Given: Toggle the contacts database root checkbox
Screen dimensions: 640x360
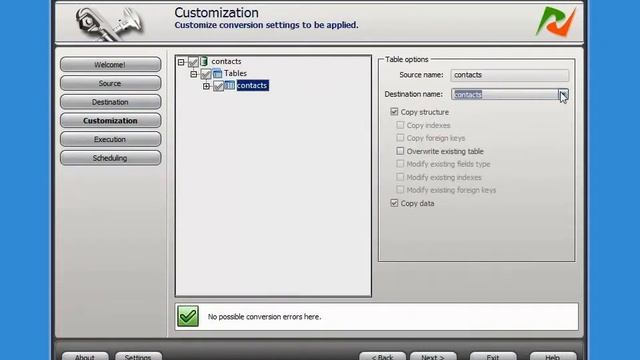Looking at the screenshot, I should [x=193, y=62].
